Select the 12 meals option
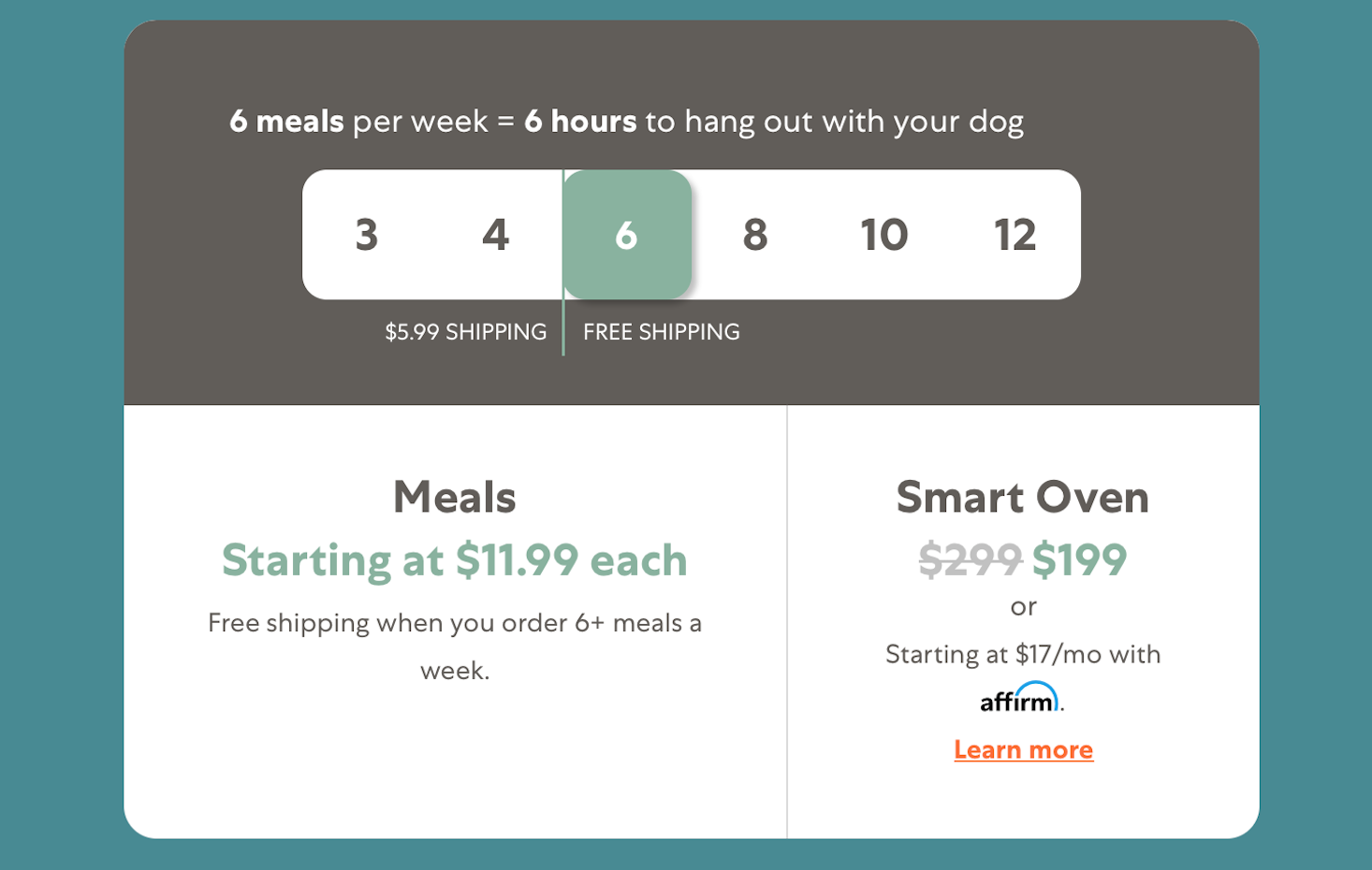This screenshot has height=870, width=1372. coord(1016,235)
